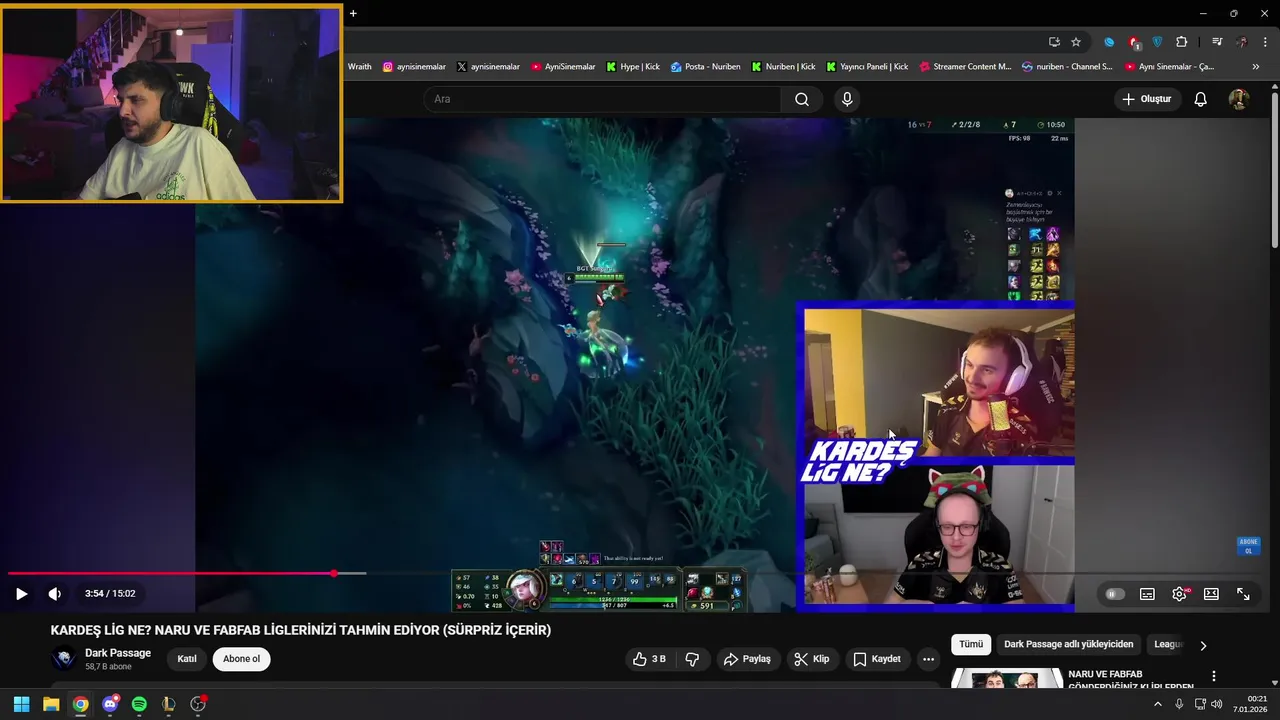
Task: Open the Dark Passage channel name link
Action: point(118,653)
